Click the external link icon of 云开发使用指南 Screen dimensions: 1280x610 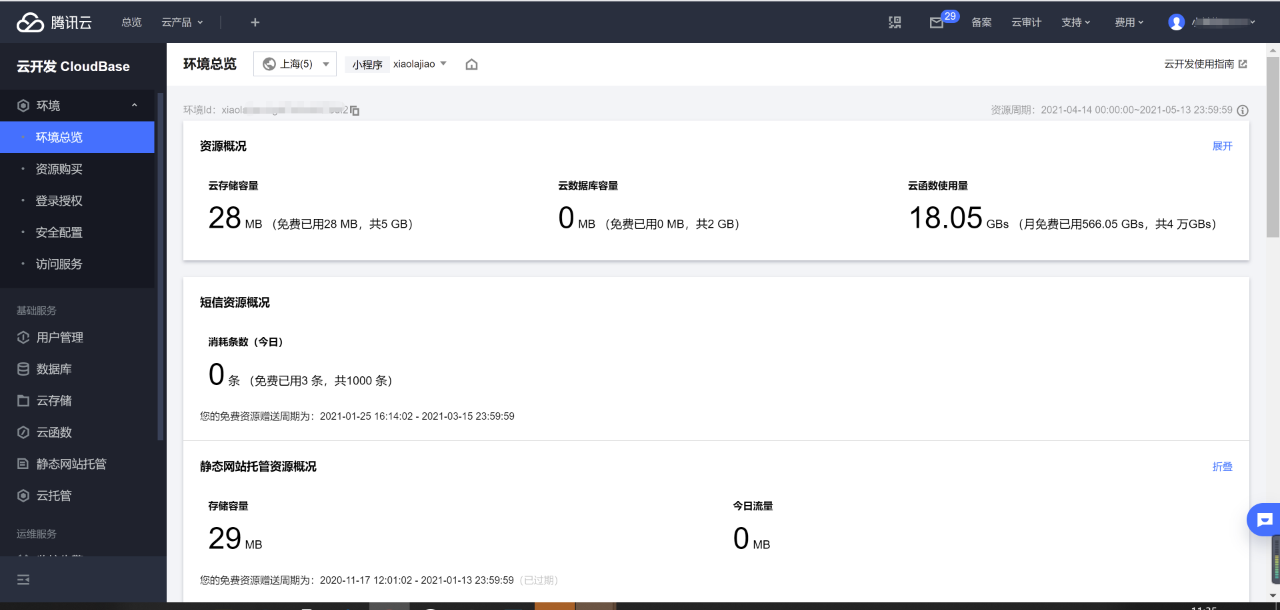click(x=1243, y=64)
